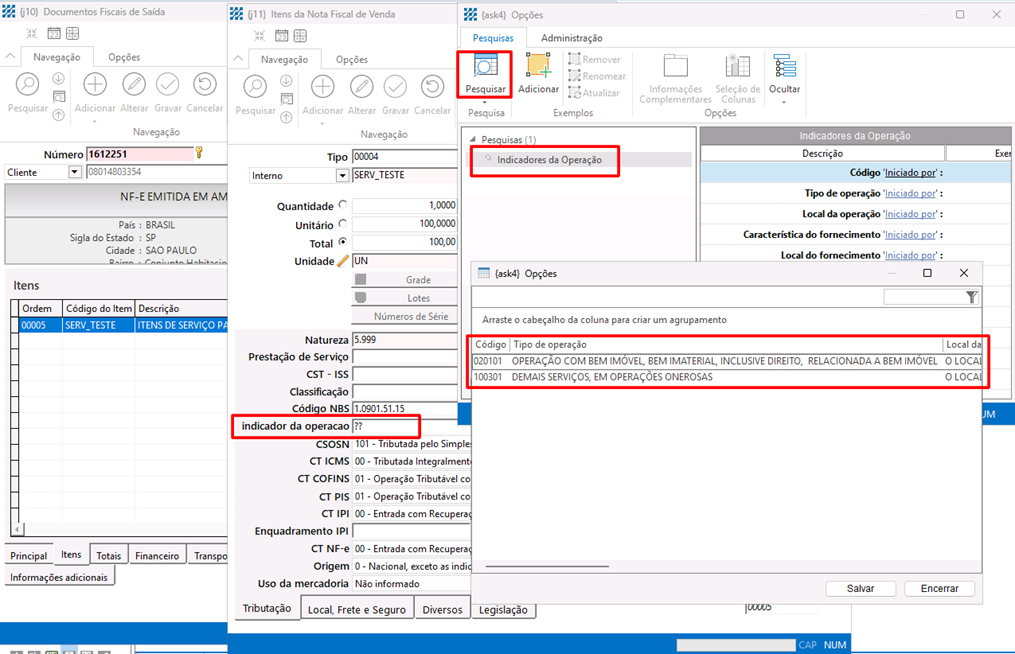
Task: Select the Total radio button
Action: click(343, 243)
